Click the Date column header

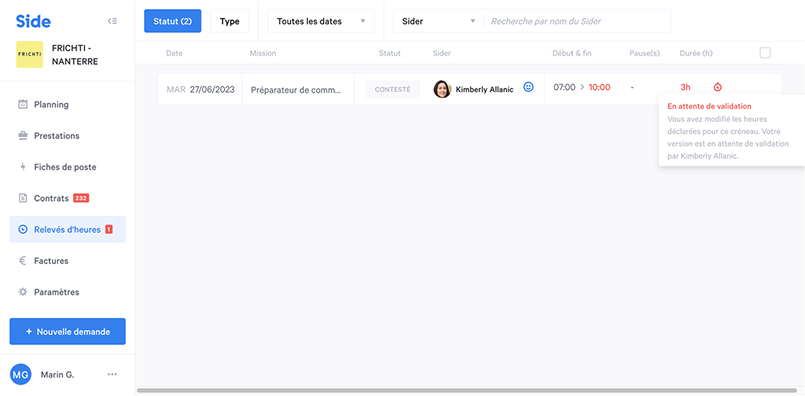click(x=174, y=53)
